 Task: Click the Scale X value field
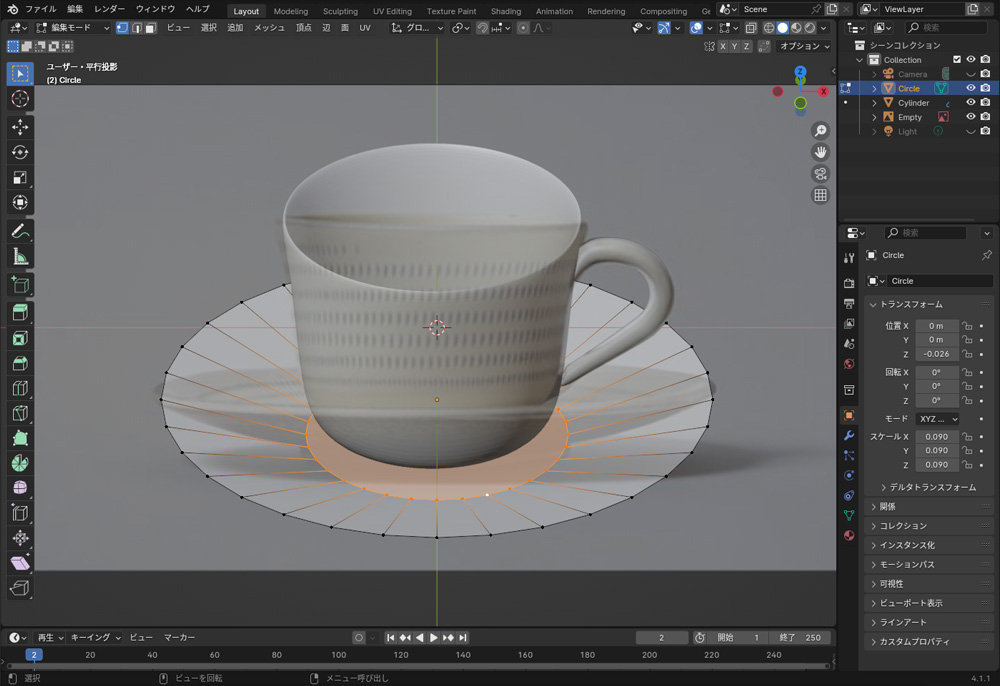point(937,437)
